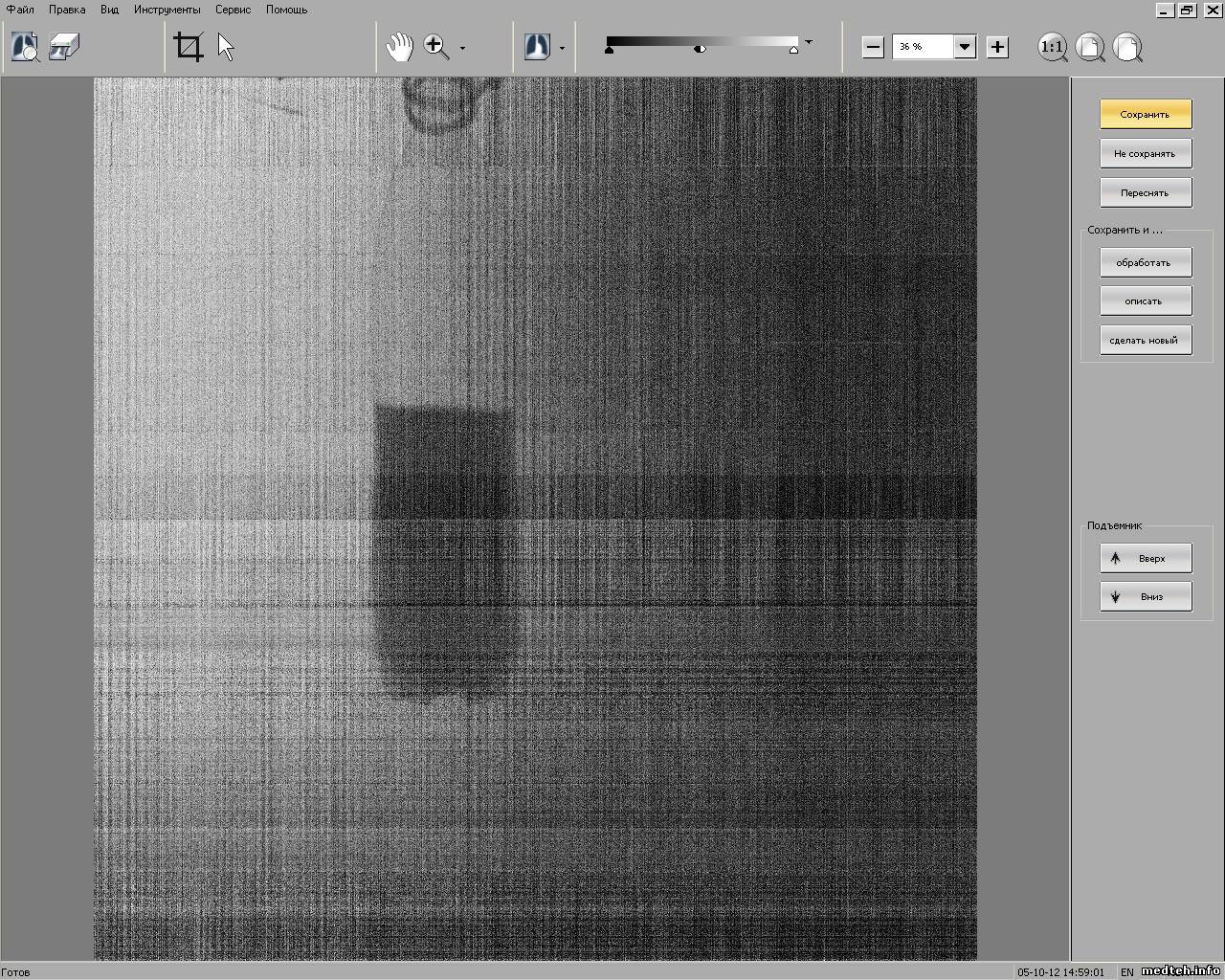This screenshot has width=1225, height=980.
Task: Click the minus zoom out button
Action: (x=872, y=47)
